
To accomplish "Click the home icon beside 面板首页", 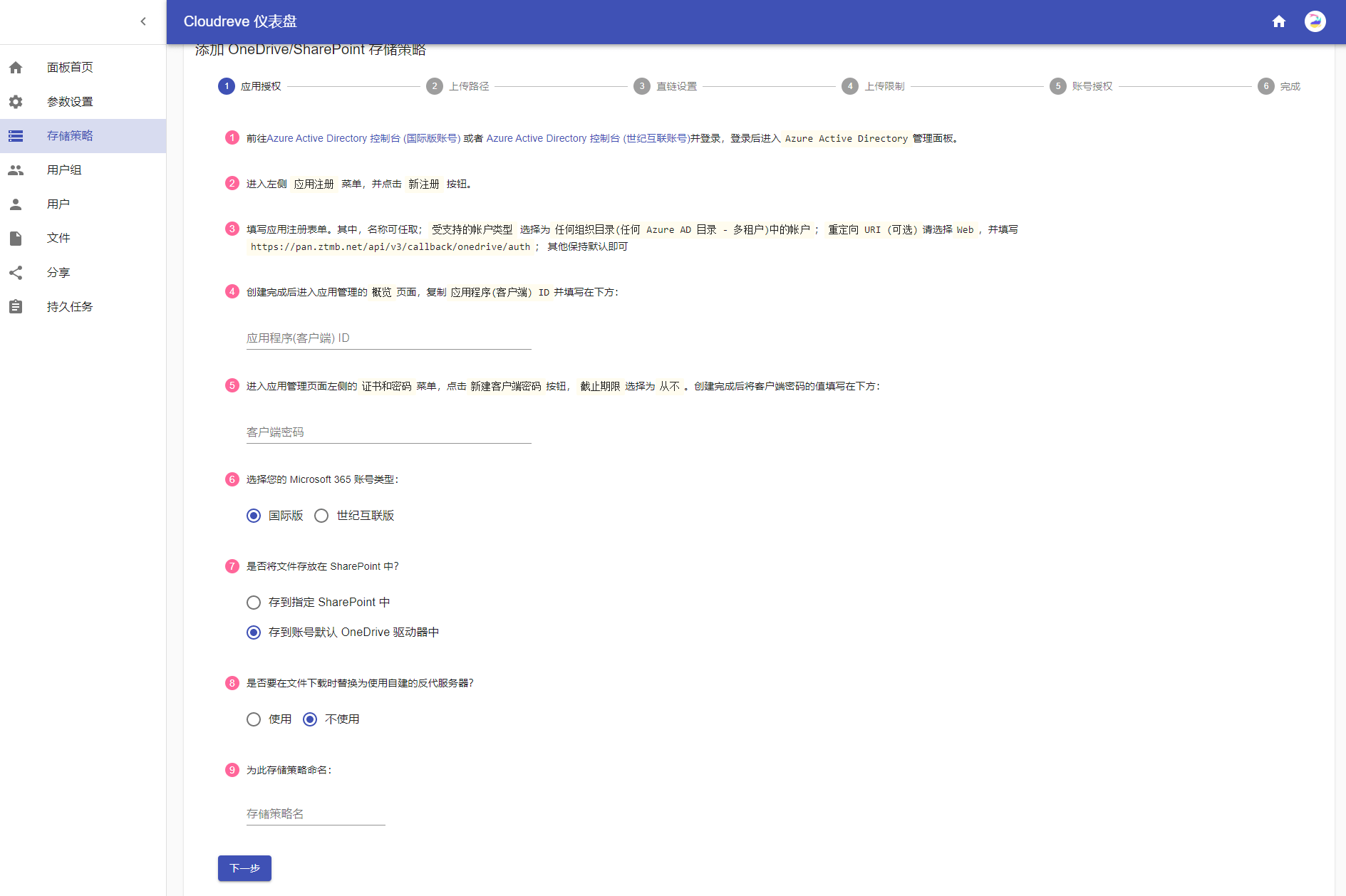I will [16, 68].
